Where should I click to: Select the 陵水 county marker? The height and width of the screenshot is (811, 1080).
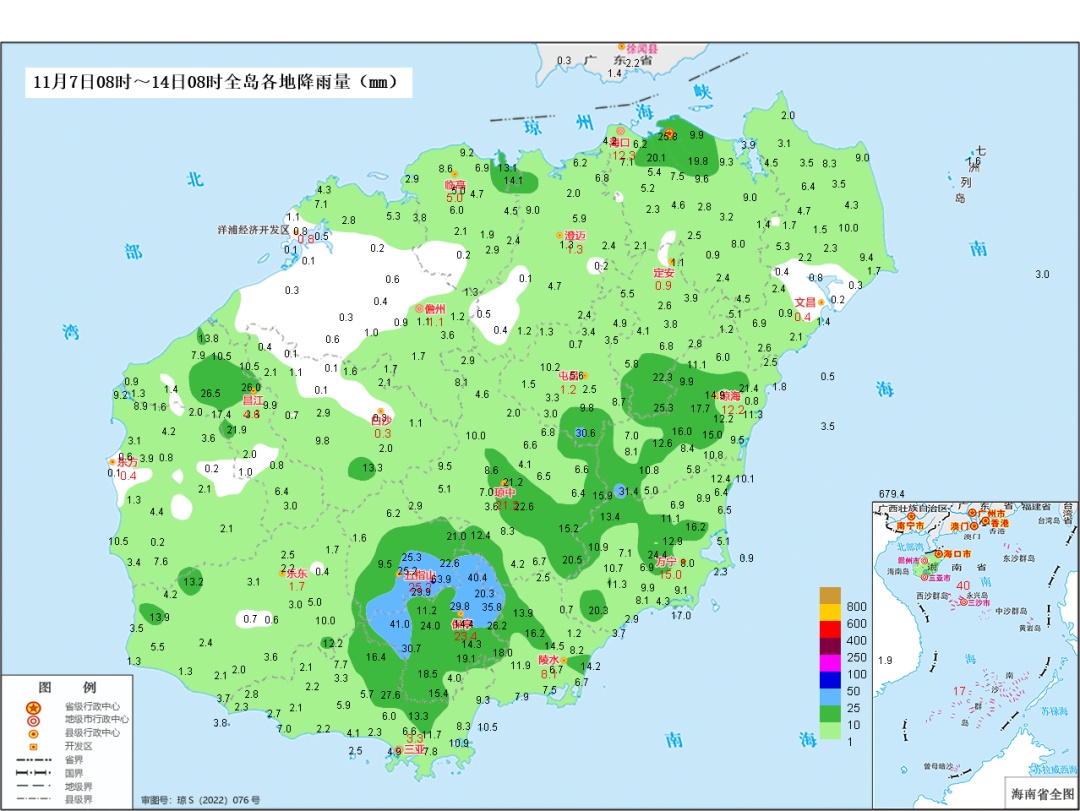(x=564, y=661)
